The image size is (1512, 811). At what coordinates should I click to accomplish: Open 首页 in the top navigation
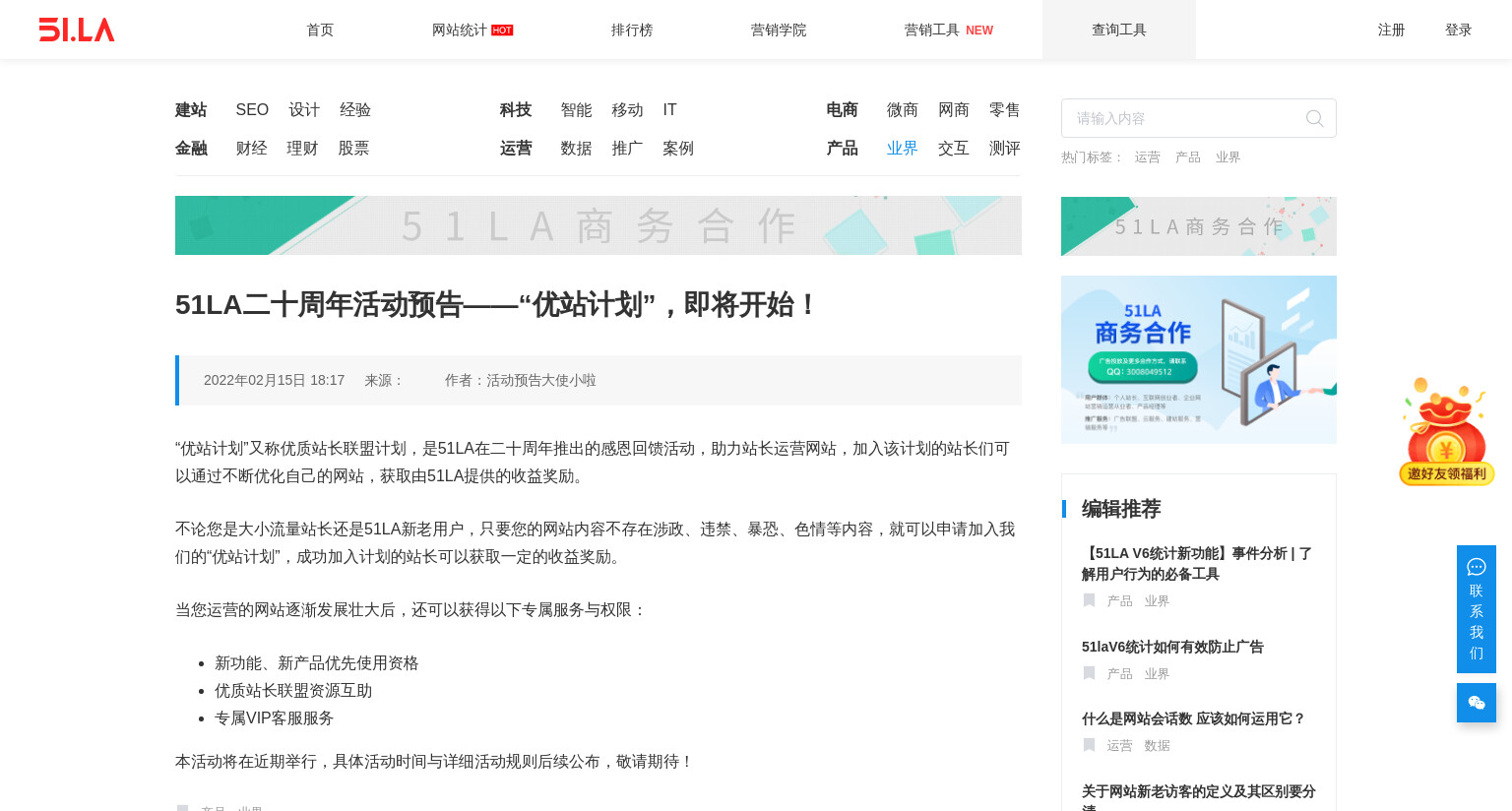tap(320, 30)
